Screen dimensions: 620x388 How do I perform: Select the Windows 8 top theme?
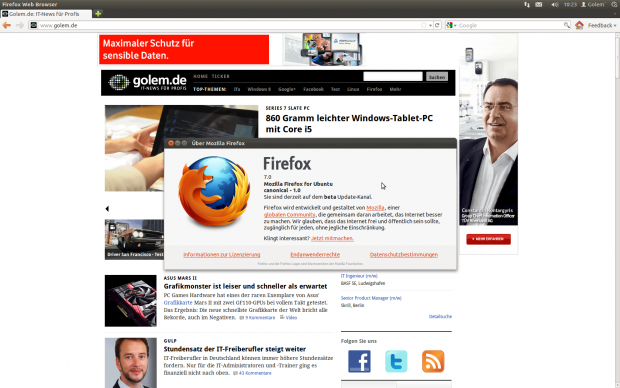tap(259, 89)
